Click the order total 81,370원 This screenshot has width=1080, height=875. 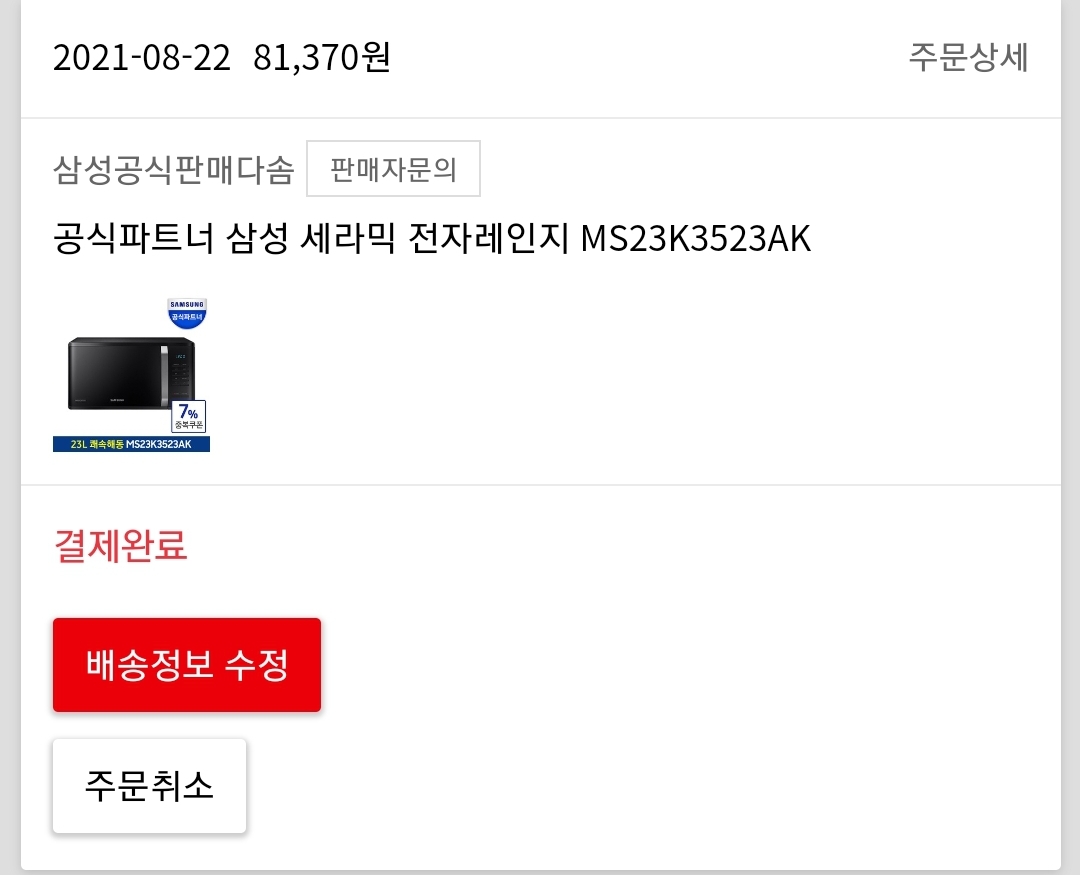coord(322,57)
